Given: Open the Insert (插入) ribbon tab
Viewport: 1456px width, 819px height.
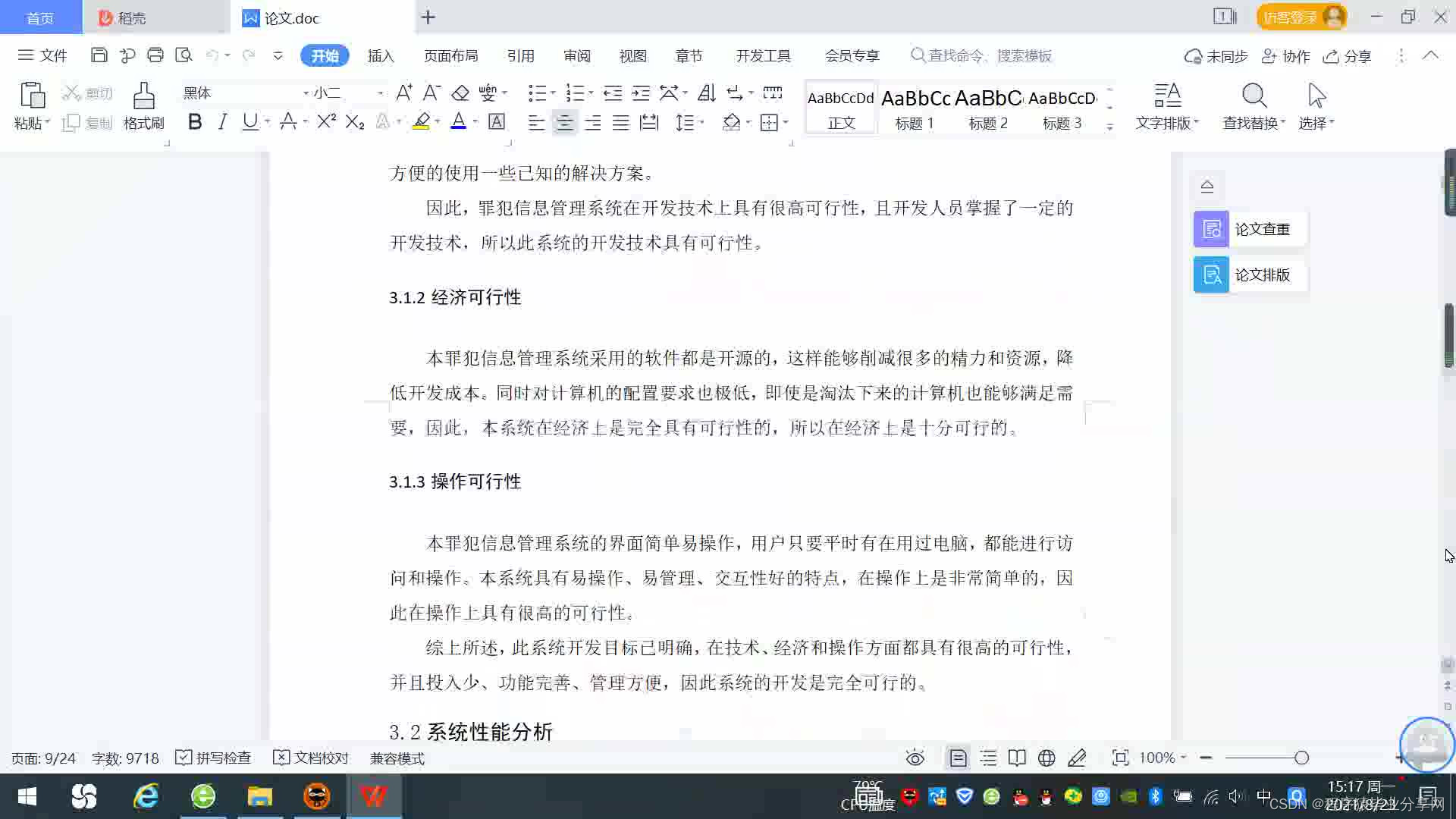Looking at the screenshot, I should (381, 56).
